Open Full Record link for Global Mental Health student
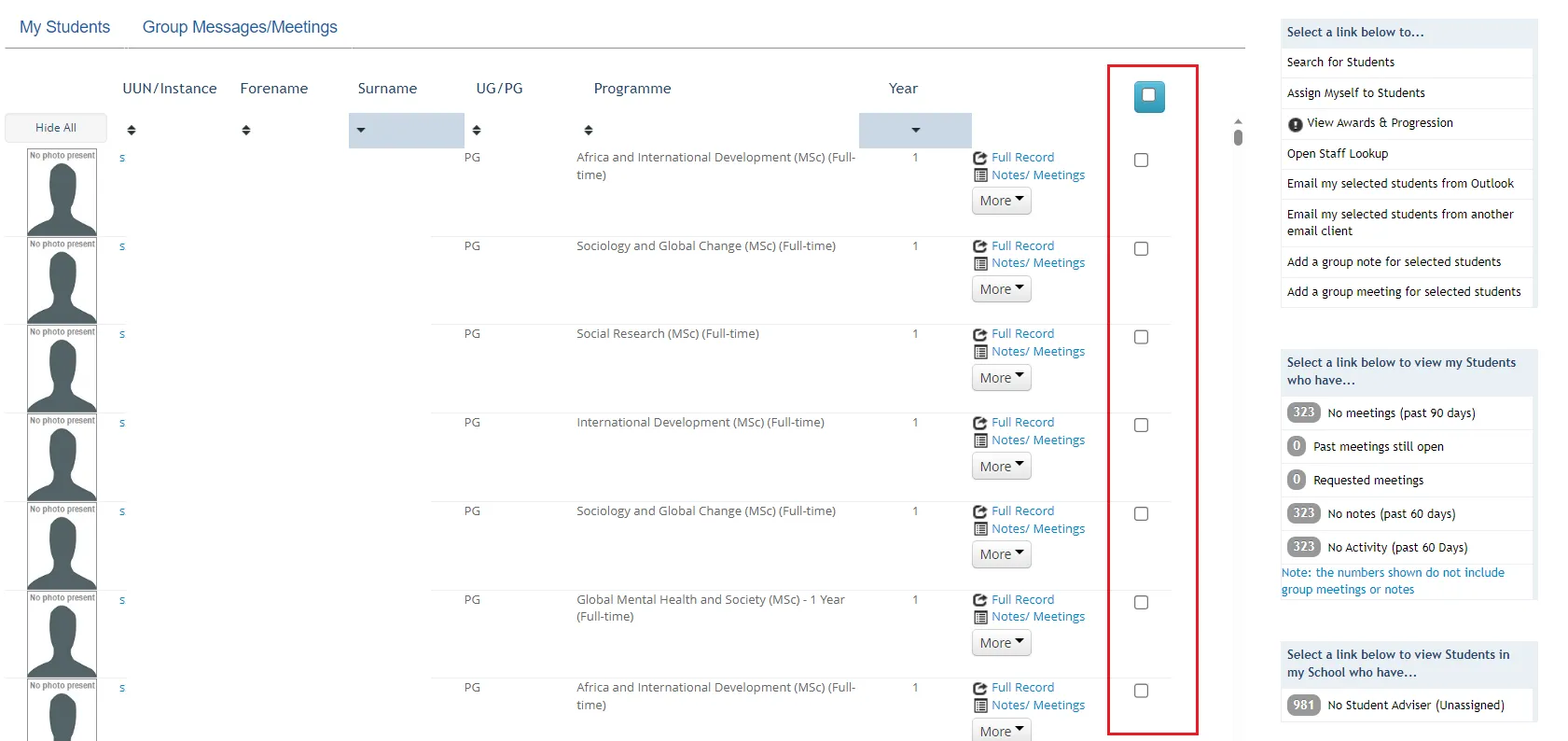Image resolution: width=1568 pixels, height=741 pixels. [1022, 600]
